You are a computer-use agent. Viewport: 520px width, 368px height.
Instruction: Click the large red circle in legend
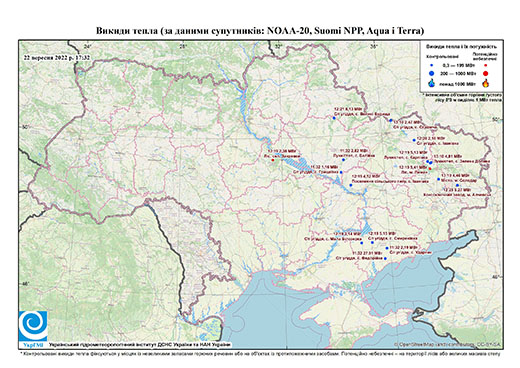click(485, 73)
